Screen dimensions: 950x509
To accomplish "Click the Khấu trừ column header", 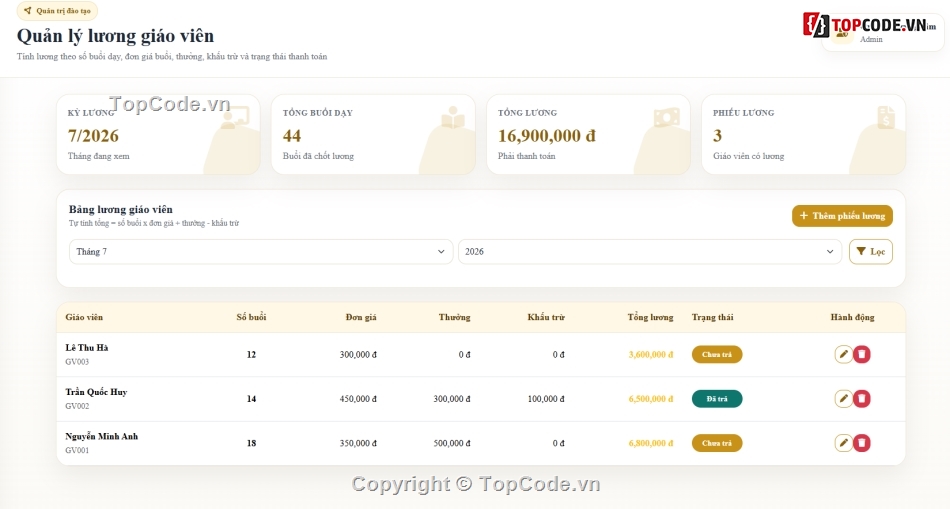I will click(x=546, y=317).
